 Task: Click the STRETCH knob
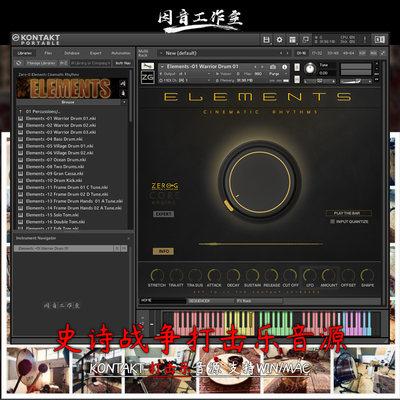pos(157,275)
